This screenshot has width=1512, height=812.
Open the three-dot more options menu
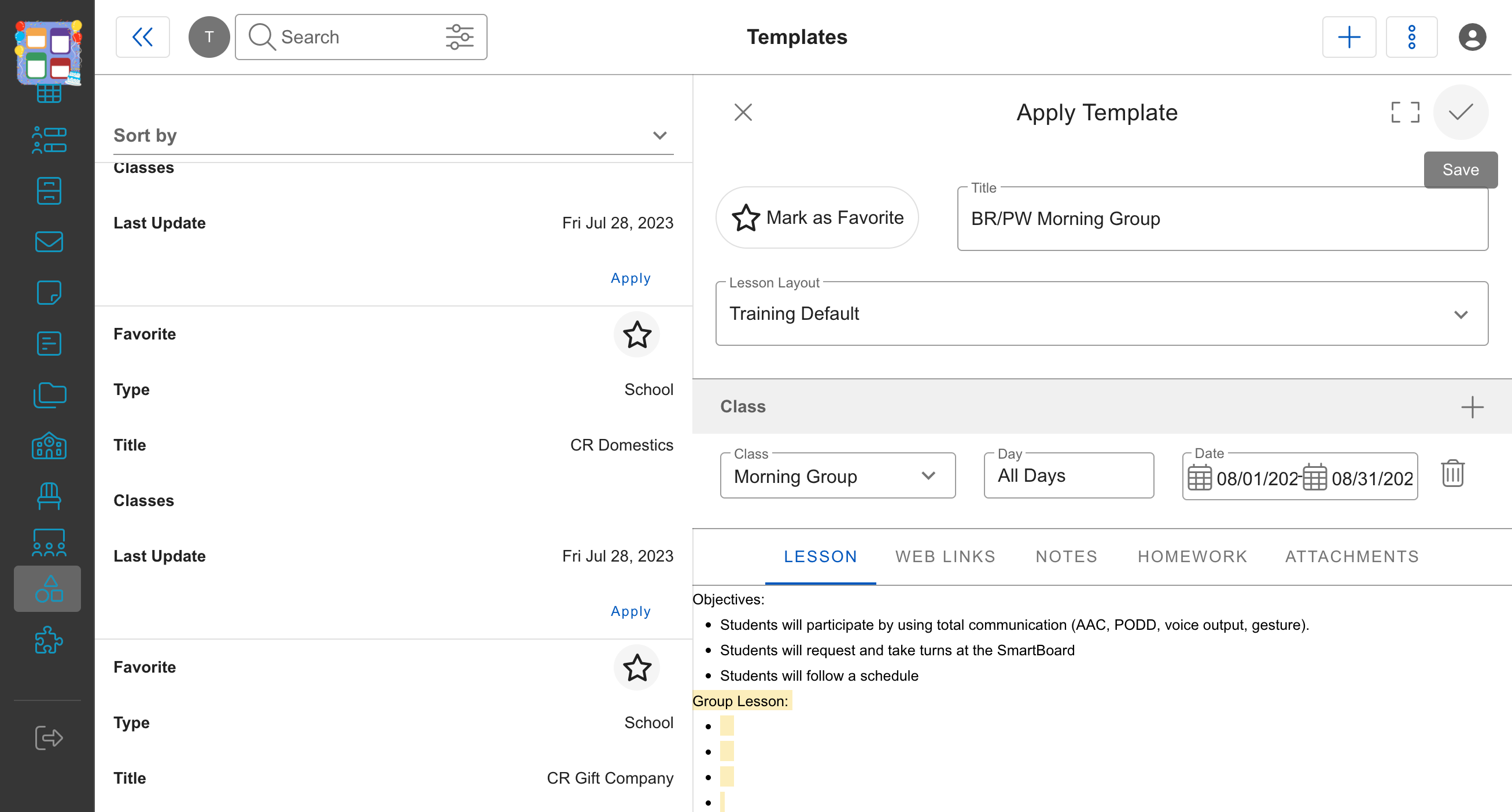1411,37
